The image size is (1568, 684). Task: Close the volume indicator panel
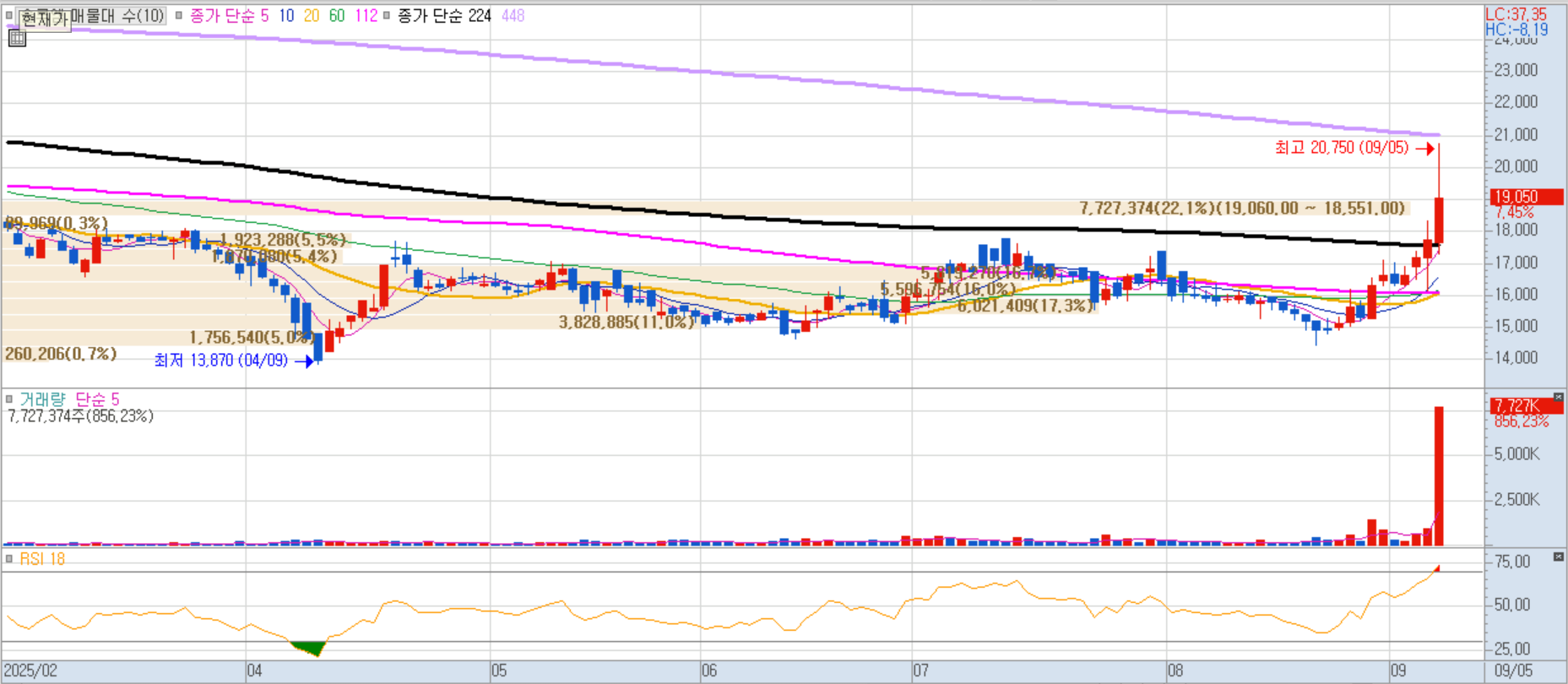click(x=1558, y=395)
